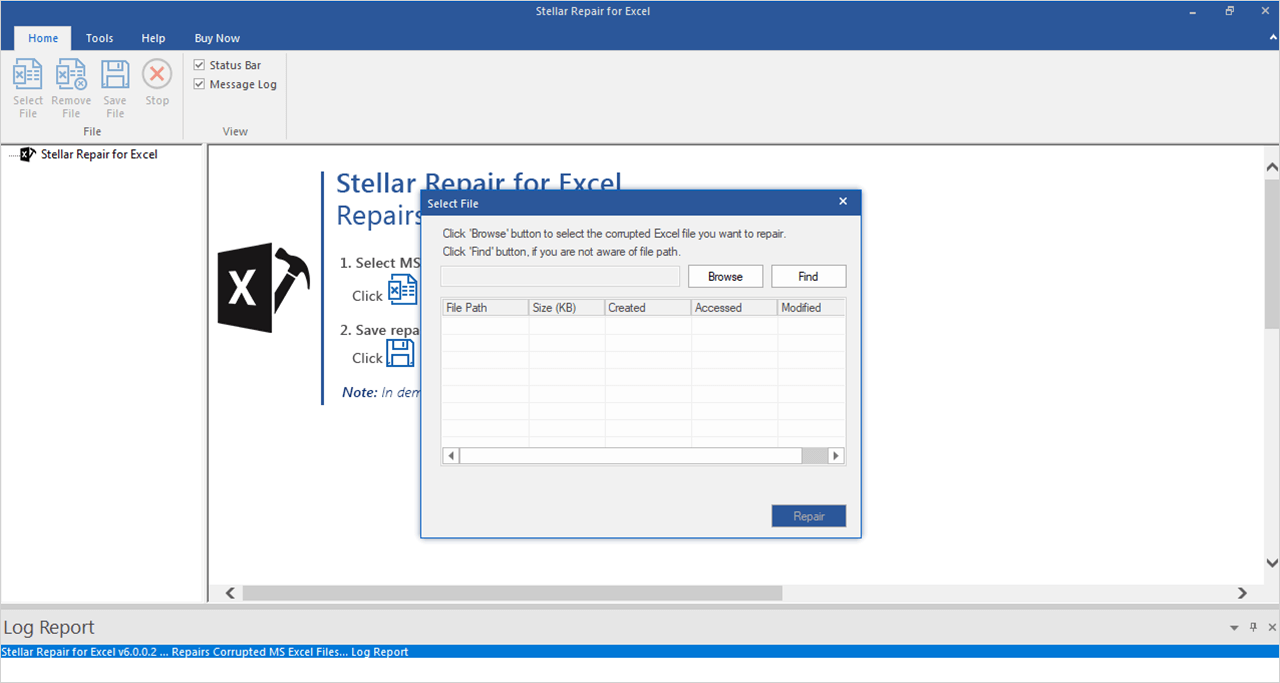Click the floppy disk icon in step 2

pos(400,353)
